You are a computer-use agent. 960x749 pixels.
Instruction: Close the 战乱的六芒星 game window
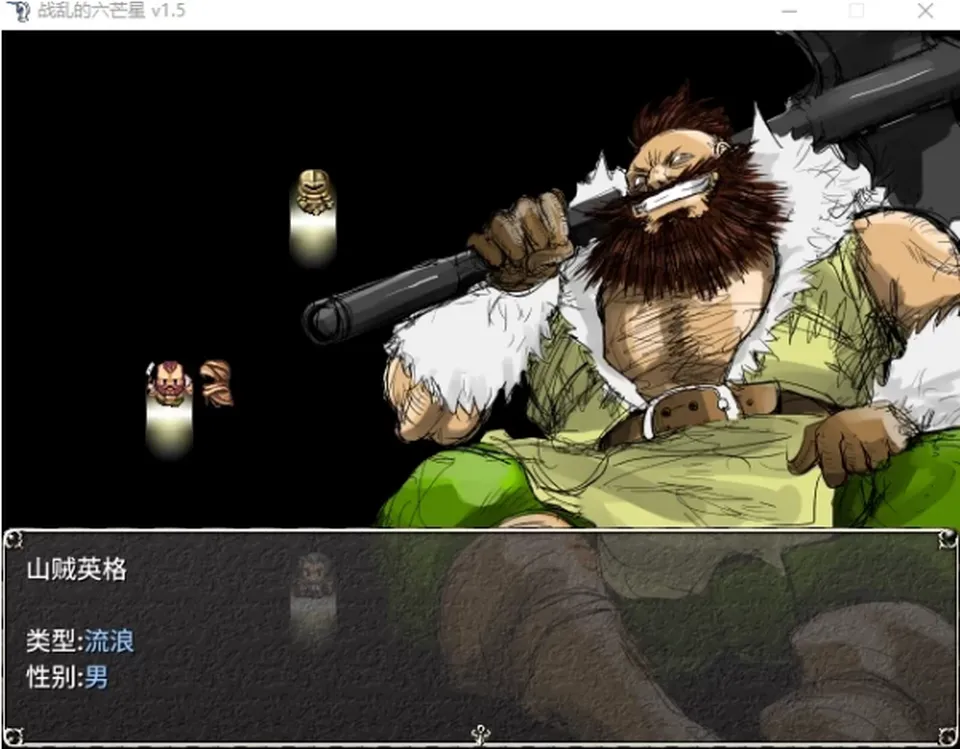coord(925,11)
